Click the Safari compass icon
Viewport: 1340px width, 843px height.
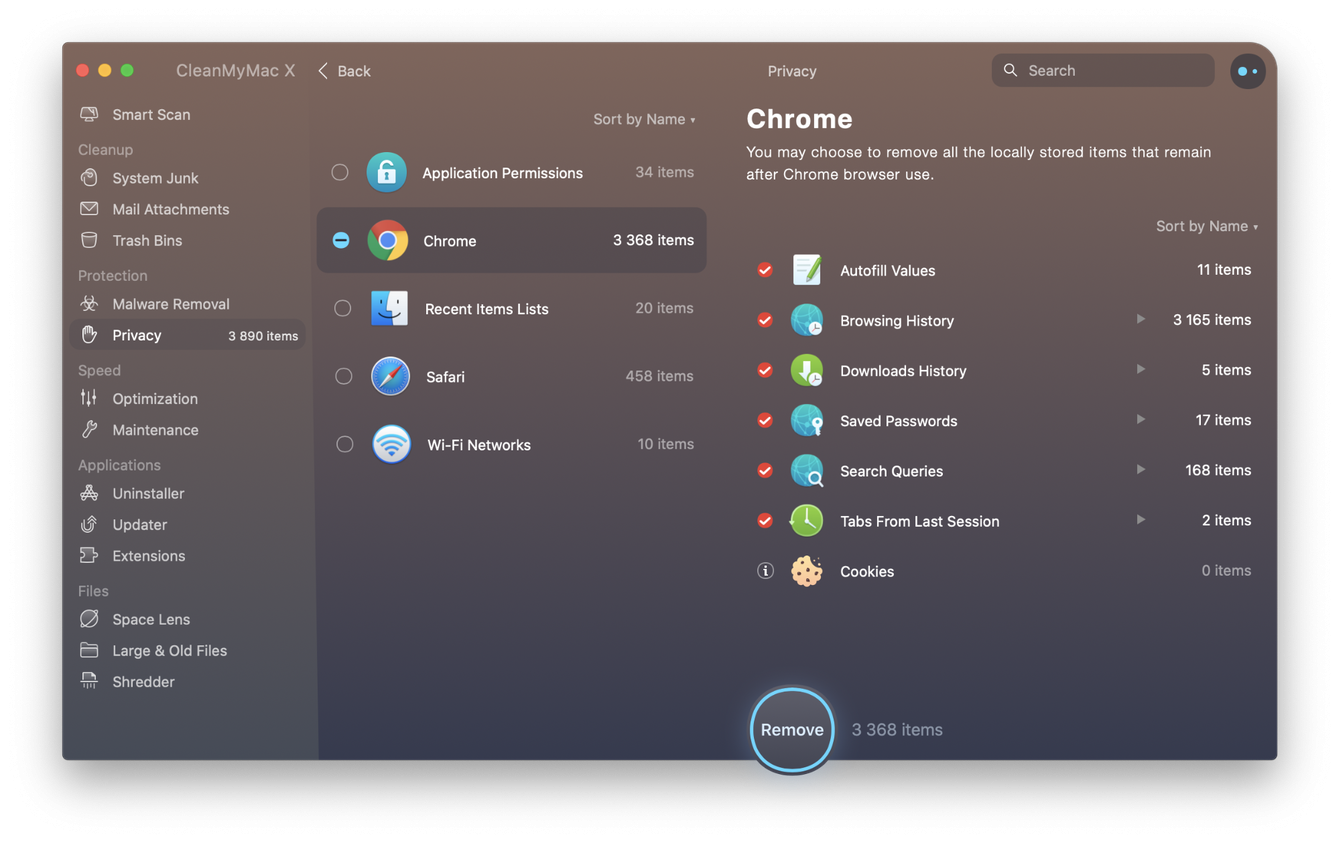390,376
